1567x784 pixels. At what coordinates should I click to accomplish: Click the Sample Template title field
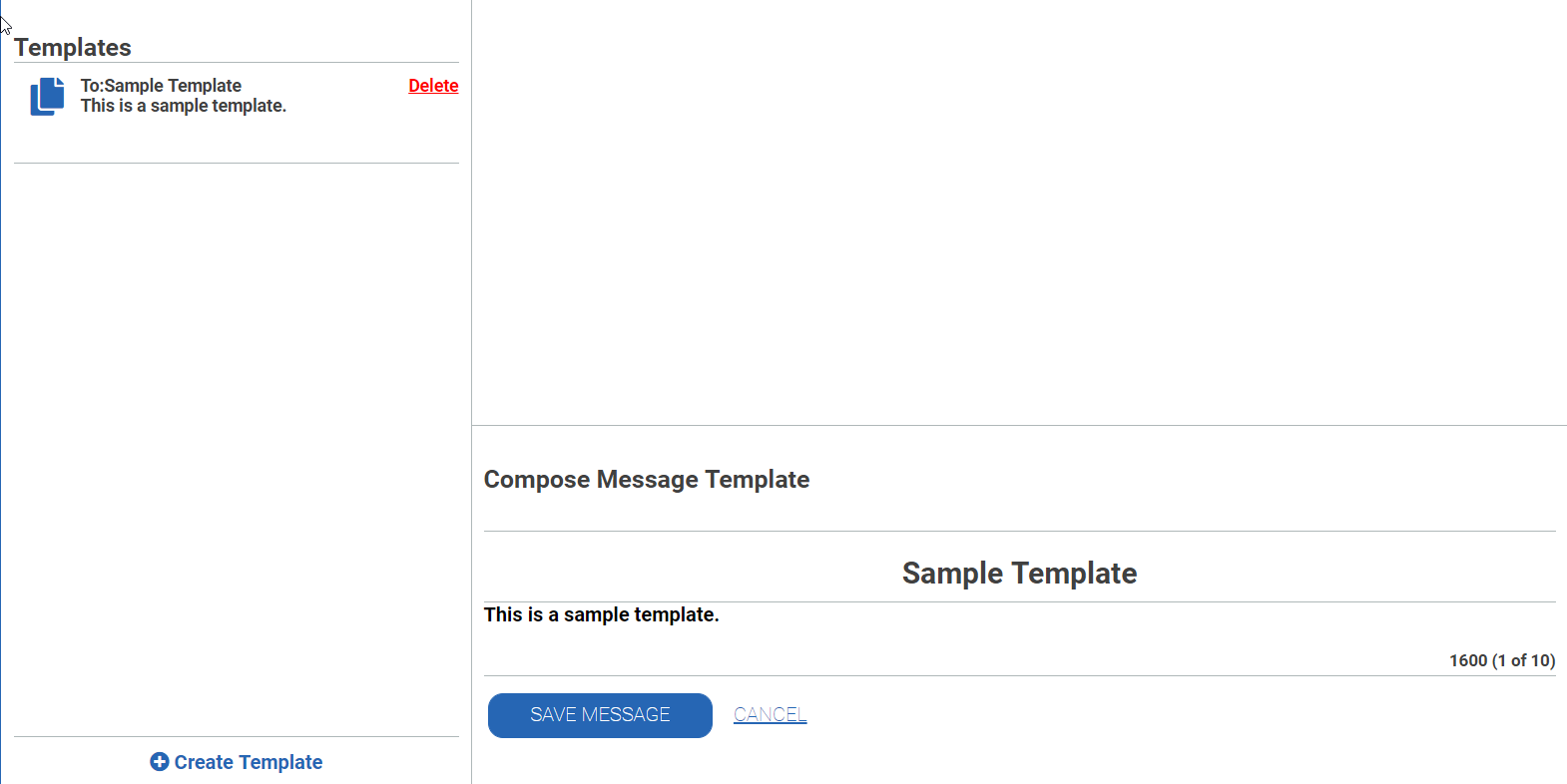(1019, 574)
